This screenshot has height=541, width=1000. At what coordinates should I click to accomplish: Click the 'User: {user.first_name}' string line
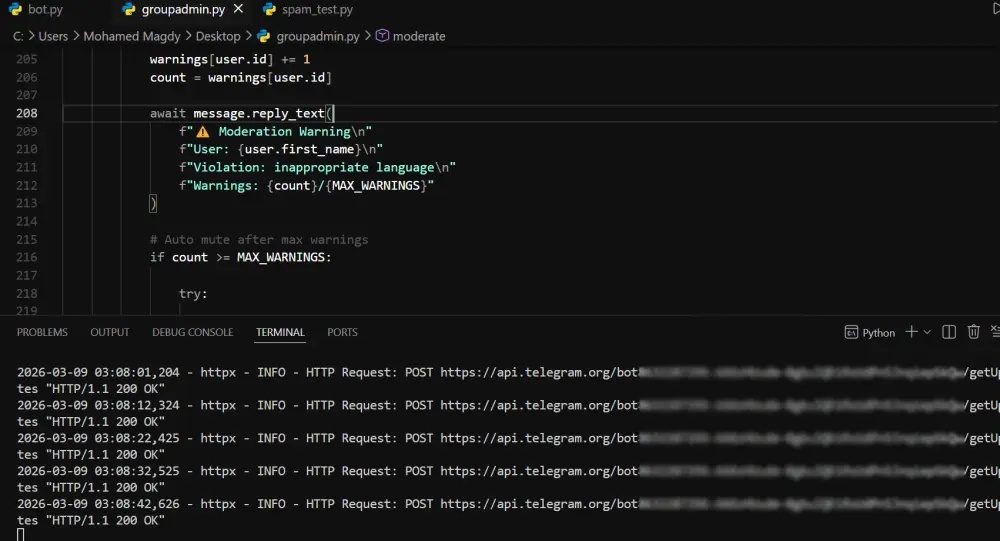point(281,149)
